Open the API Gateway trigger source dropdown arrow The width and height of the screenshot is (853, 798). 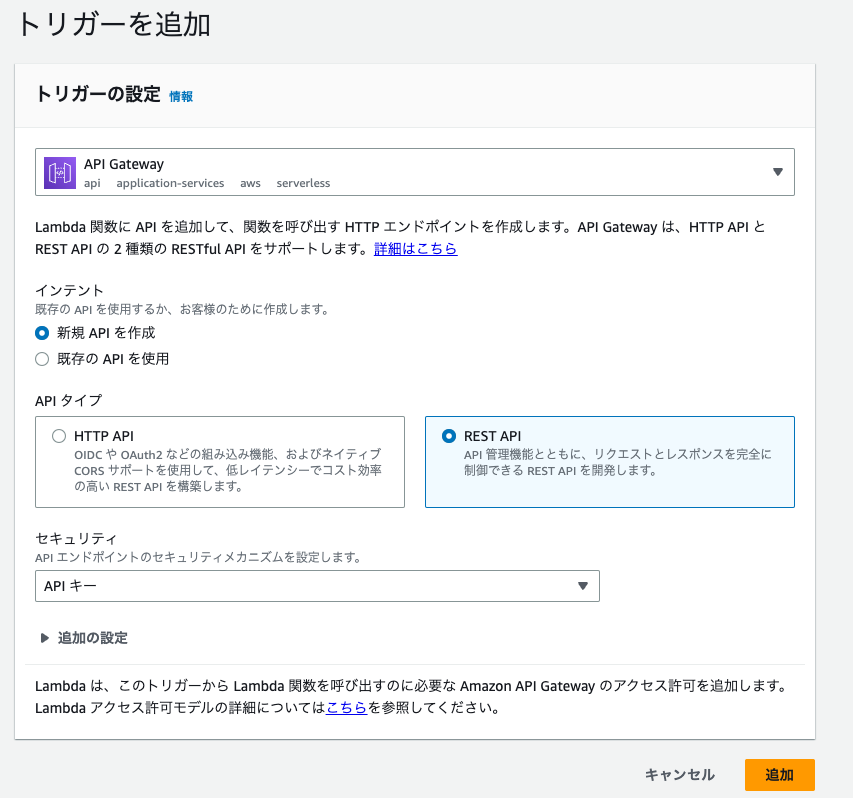778,172
